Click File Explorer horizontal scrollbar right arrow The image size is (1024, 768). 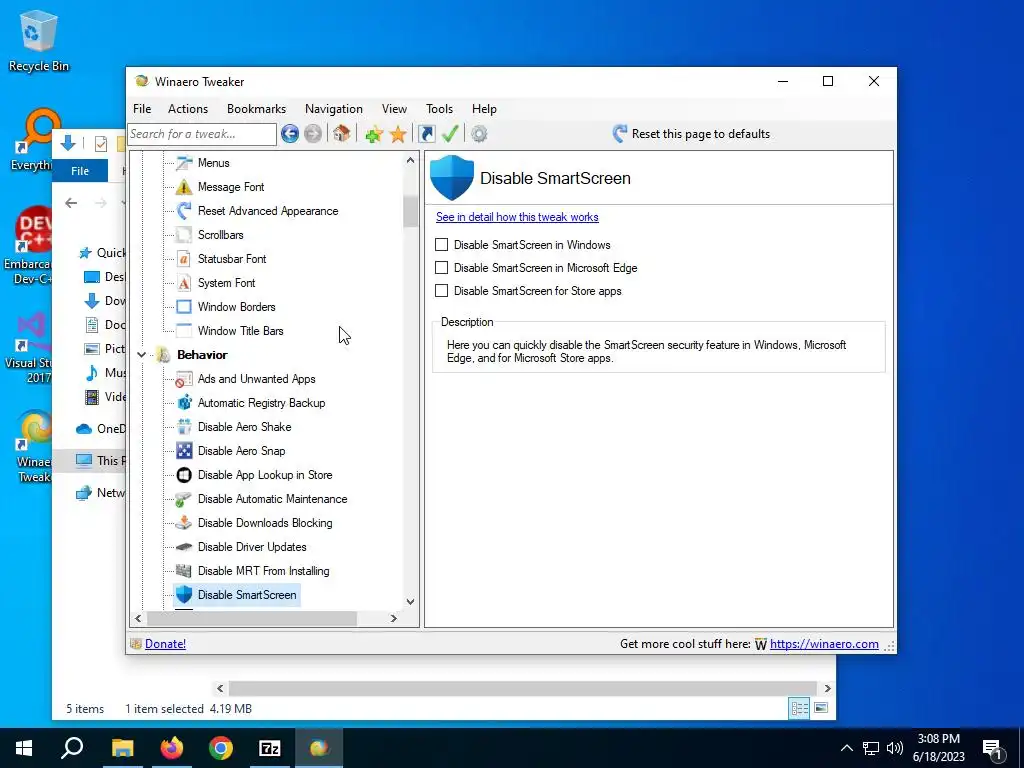tap(827, 688)
